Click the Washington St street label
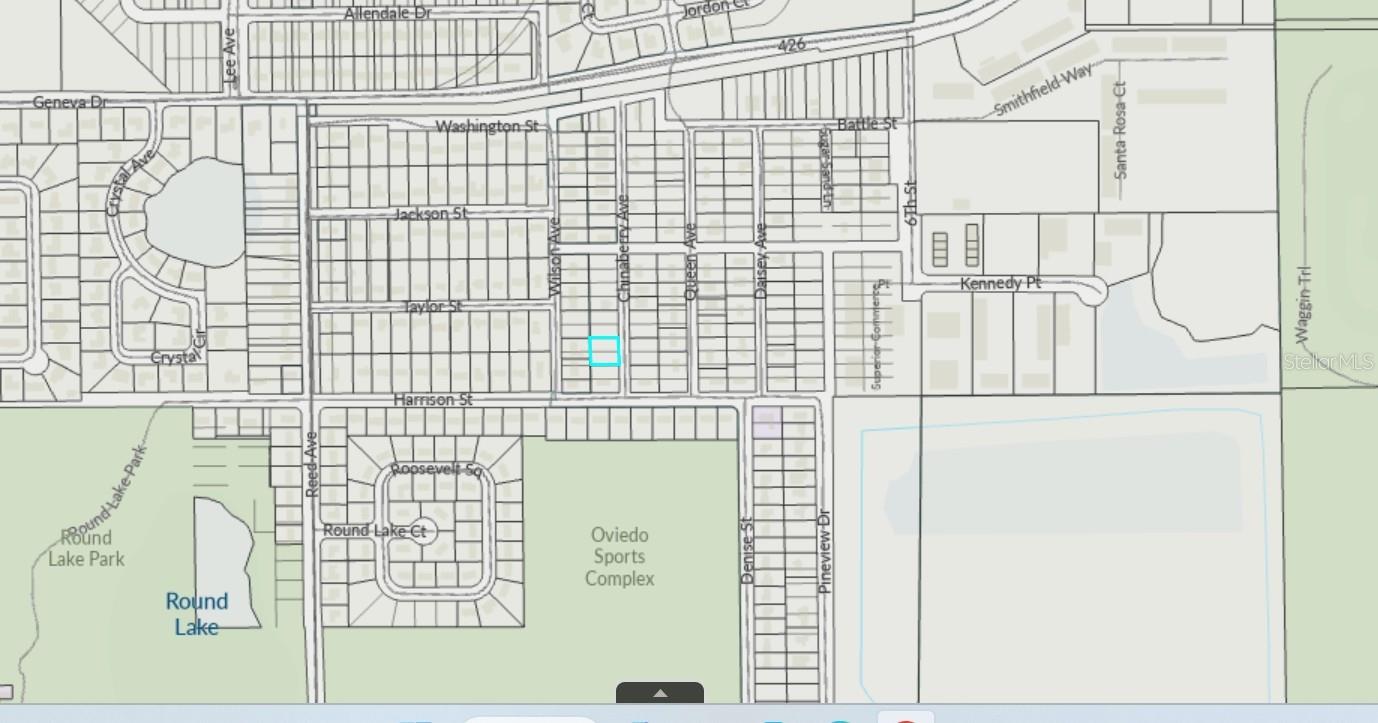The width and height of the screenshot is (1378, 723). pos(485,127)
